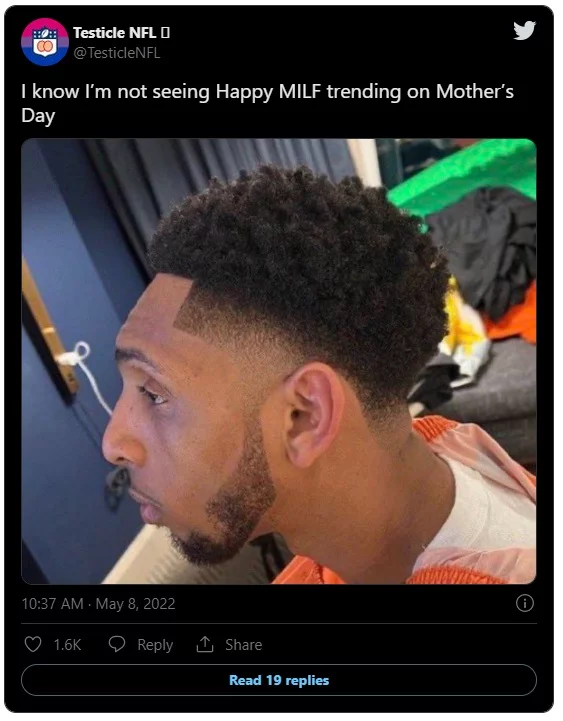Click the Reply text label
The height and width of the screenshot is (721, 563).
pos(155,645)
